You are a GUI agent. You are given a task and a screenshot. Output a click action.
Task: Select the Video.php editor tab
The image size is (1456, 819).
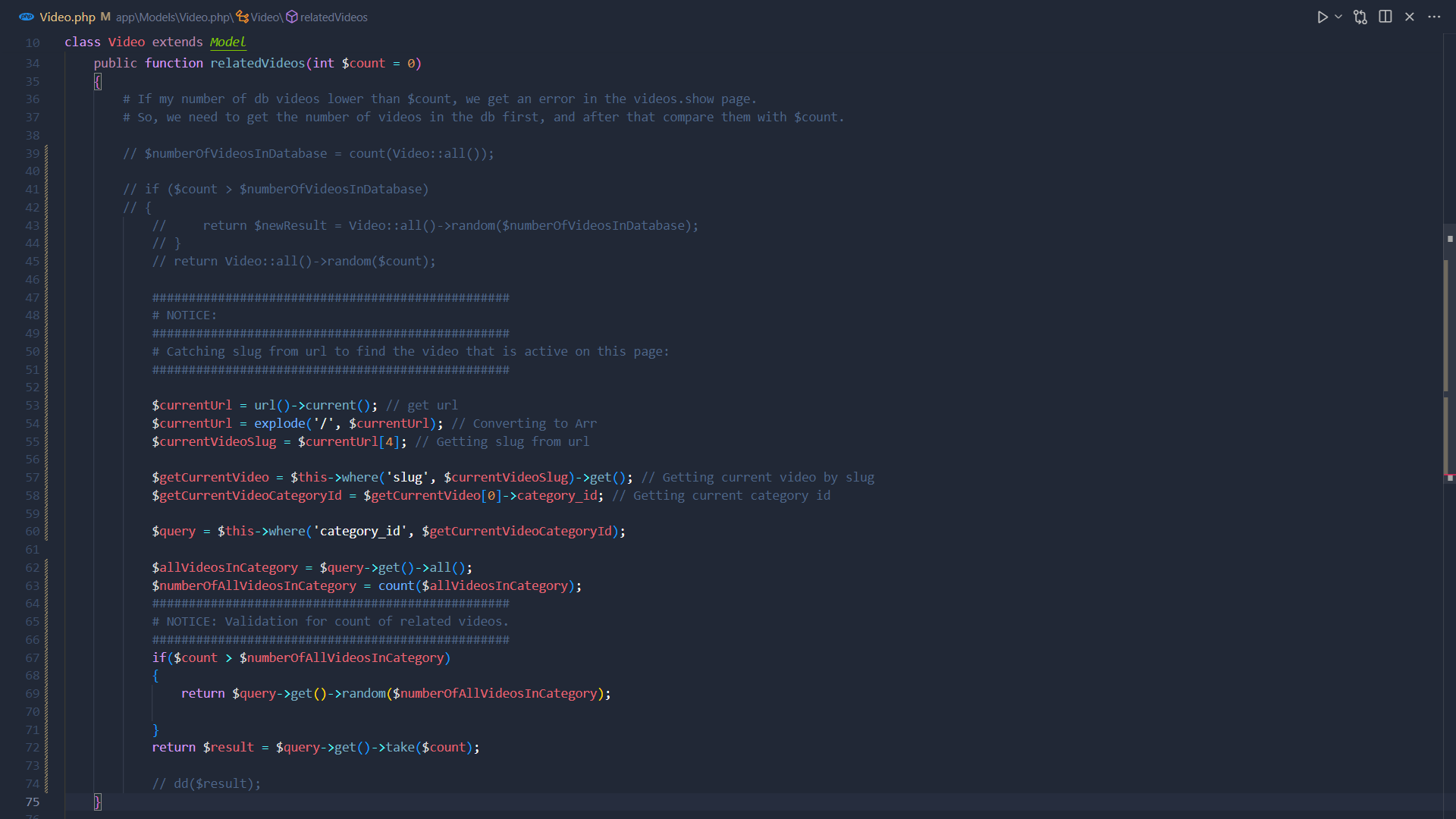(x=67, y=17)
